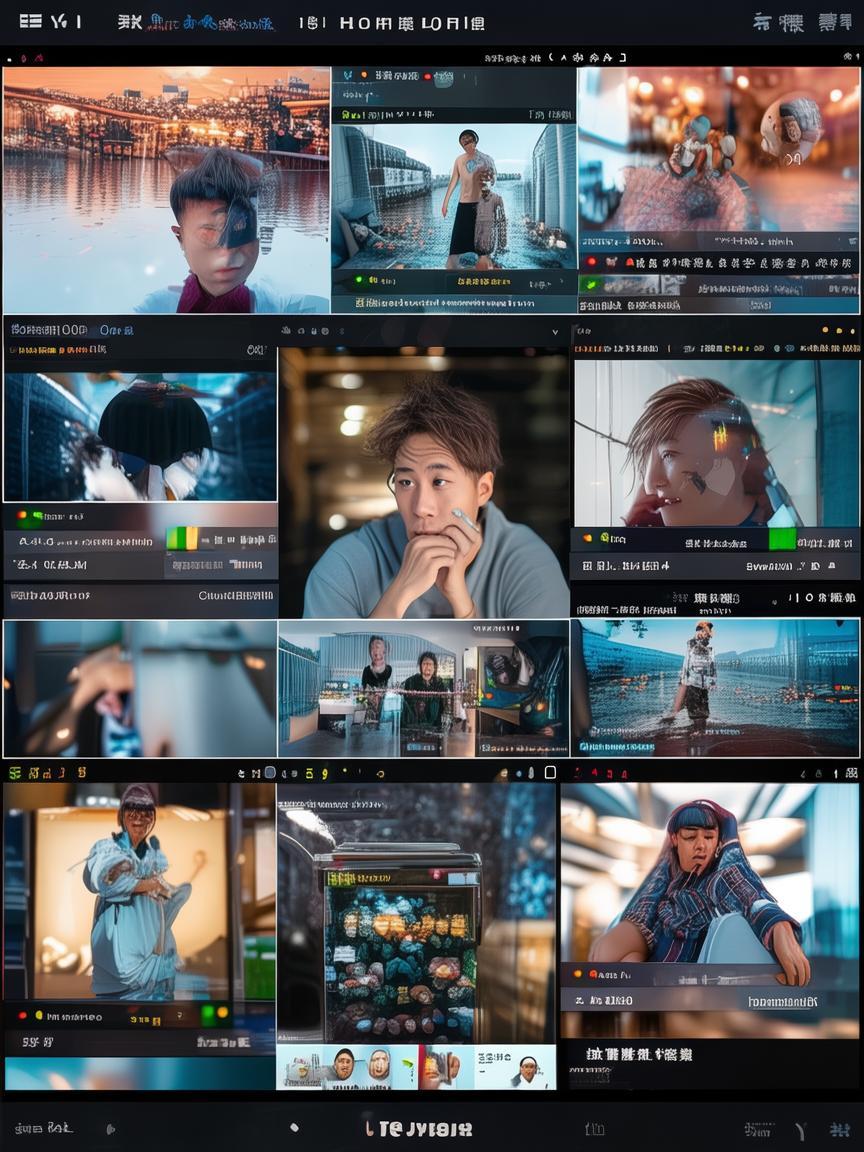Click the bars icon right of the bottom center logo
Screen dimensions: 864x1152
(x=594, y=1129)
